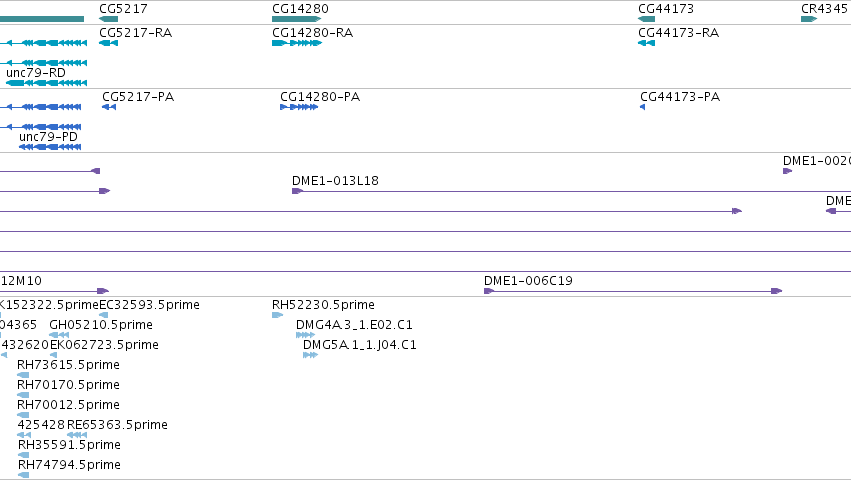Select the DMG4A.3_1.E02.C1 feature arrows
Viewport: 851px width, 480px height.
pos(306,335)
